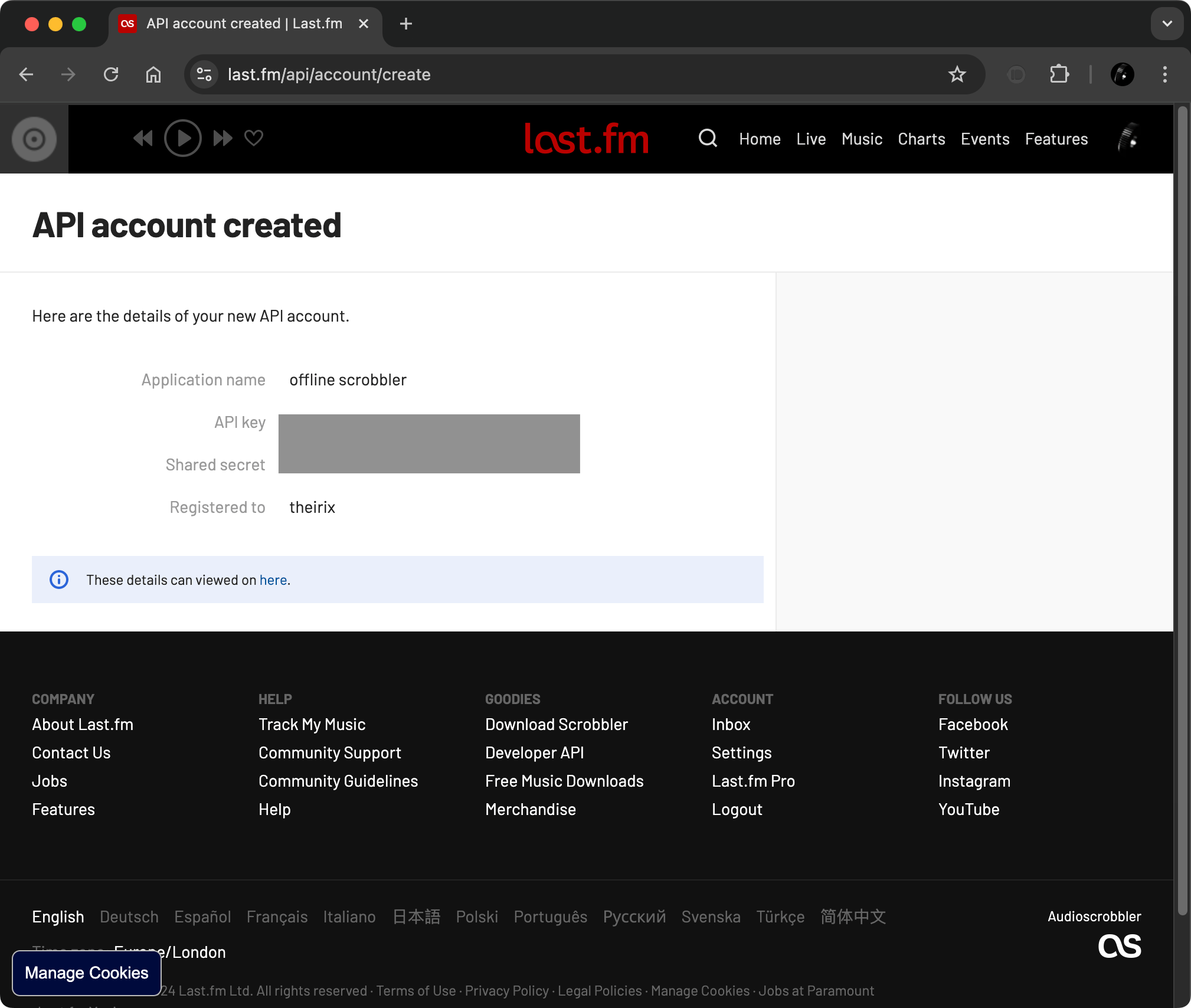Toggle the love heart in the player
This screenshot has height=1008, width=1191.
pyautogui.click(x=253, y=138)
